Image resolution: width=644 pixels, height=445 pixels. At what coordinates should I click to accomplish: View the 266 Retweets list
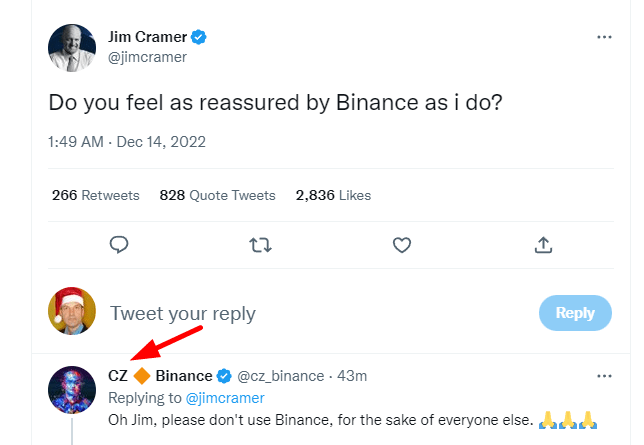pos(96,195)
